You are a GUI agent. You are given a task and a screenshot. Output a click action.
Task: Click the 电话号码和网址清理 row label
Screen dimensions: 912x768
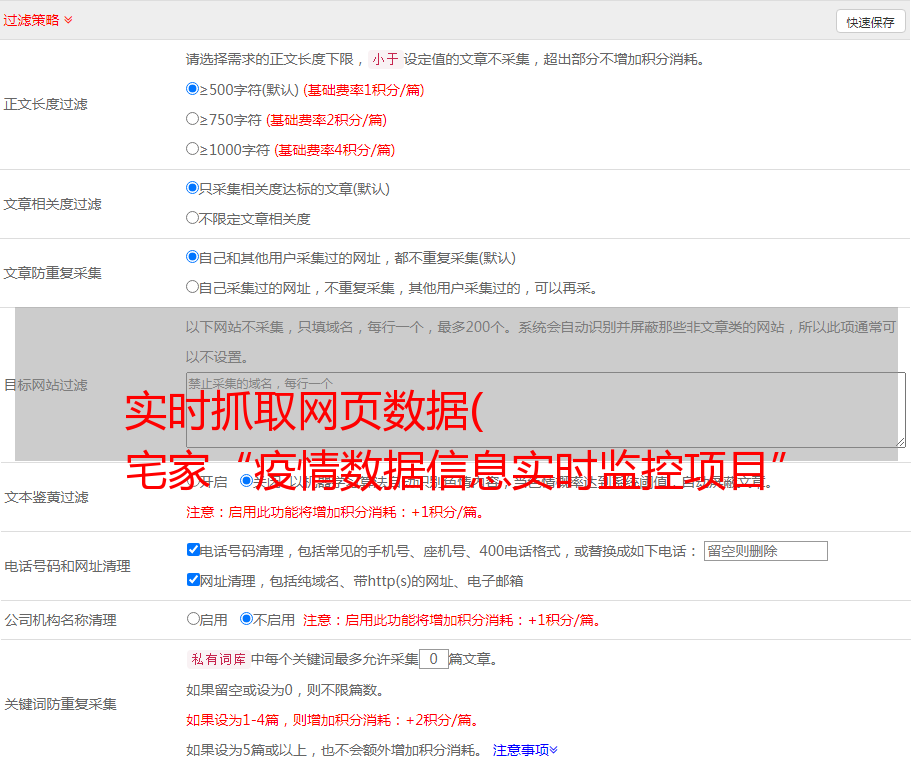[x=67, y=566]
